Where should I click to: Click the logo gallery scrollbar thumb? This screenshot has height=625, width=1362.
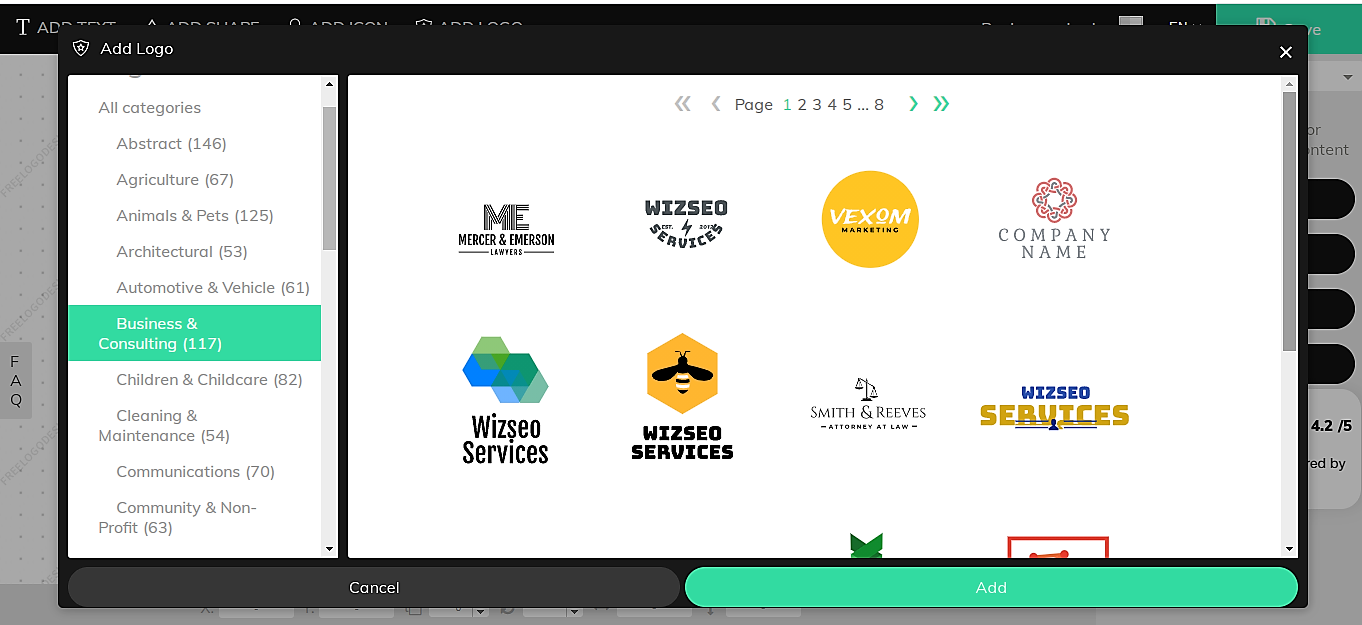tap(1289, 221)
